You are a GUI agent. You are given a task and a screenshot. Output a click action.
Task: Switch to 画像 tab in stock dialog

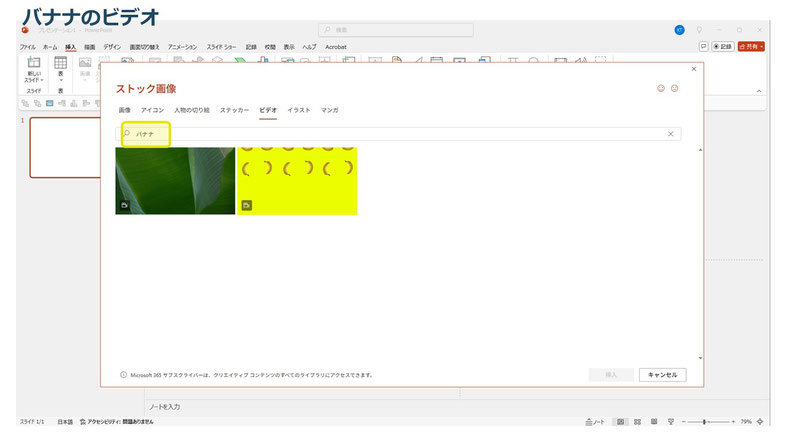click(125, 110)
